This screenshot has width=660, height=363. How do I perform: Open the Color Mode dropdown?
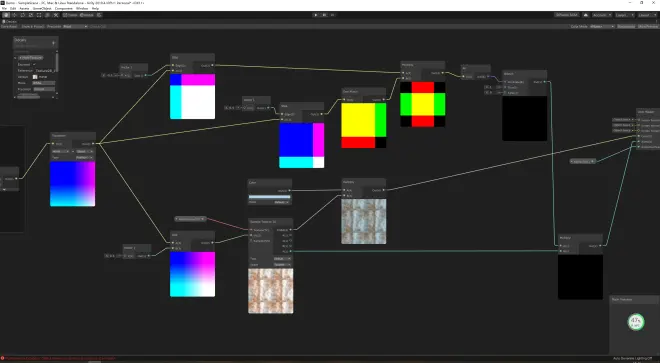click(x=602, y=27)
